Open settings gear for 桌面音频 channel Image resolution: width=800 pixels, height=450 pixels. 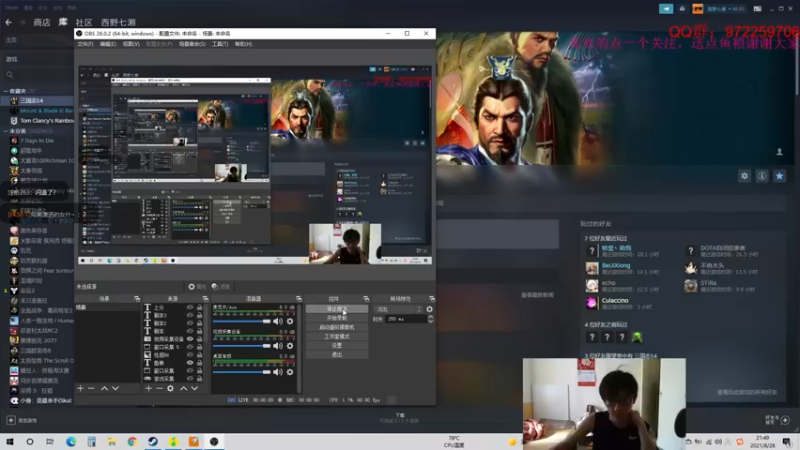(290, 372)
